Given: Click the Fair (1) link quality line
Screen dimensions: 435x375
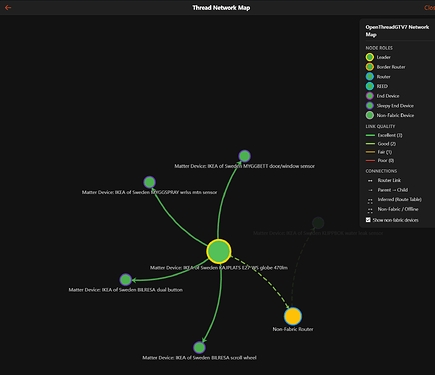Looking at the screenshot, I should (370, 152).
